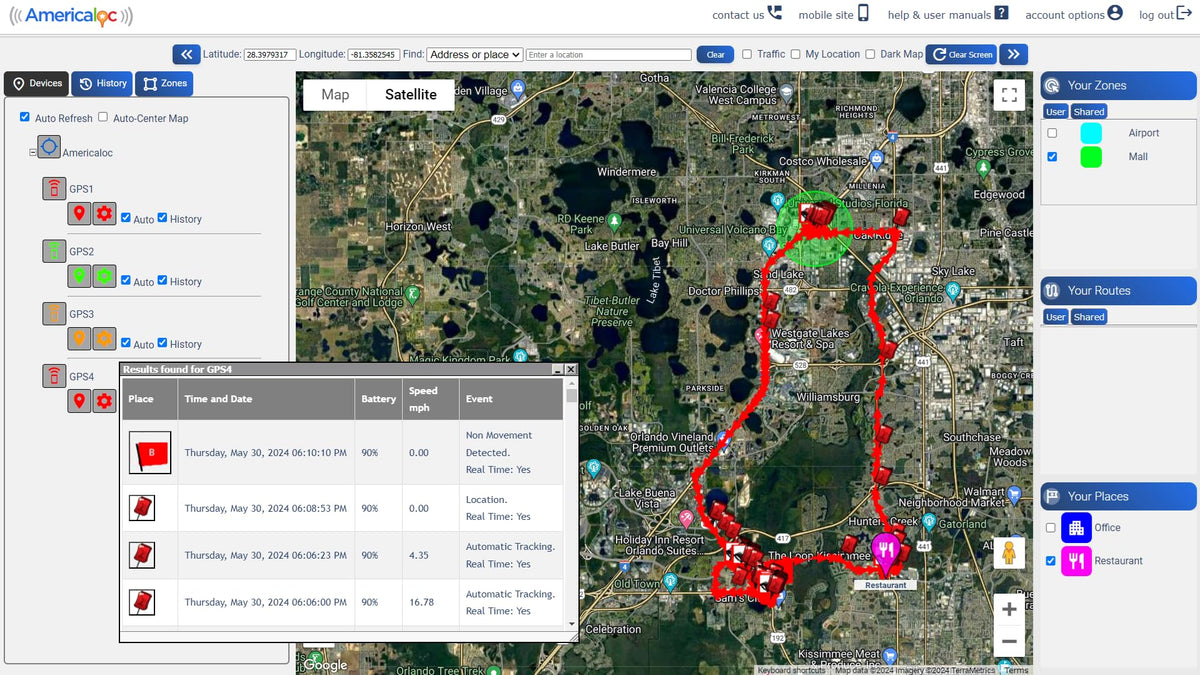Switch to the Zones tab
1200x675 pixels.
pos(164,84)
